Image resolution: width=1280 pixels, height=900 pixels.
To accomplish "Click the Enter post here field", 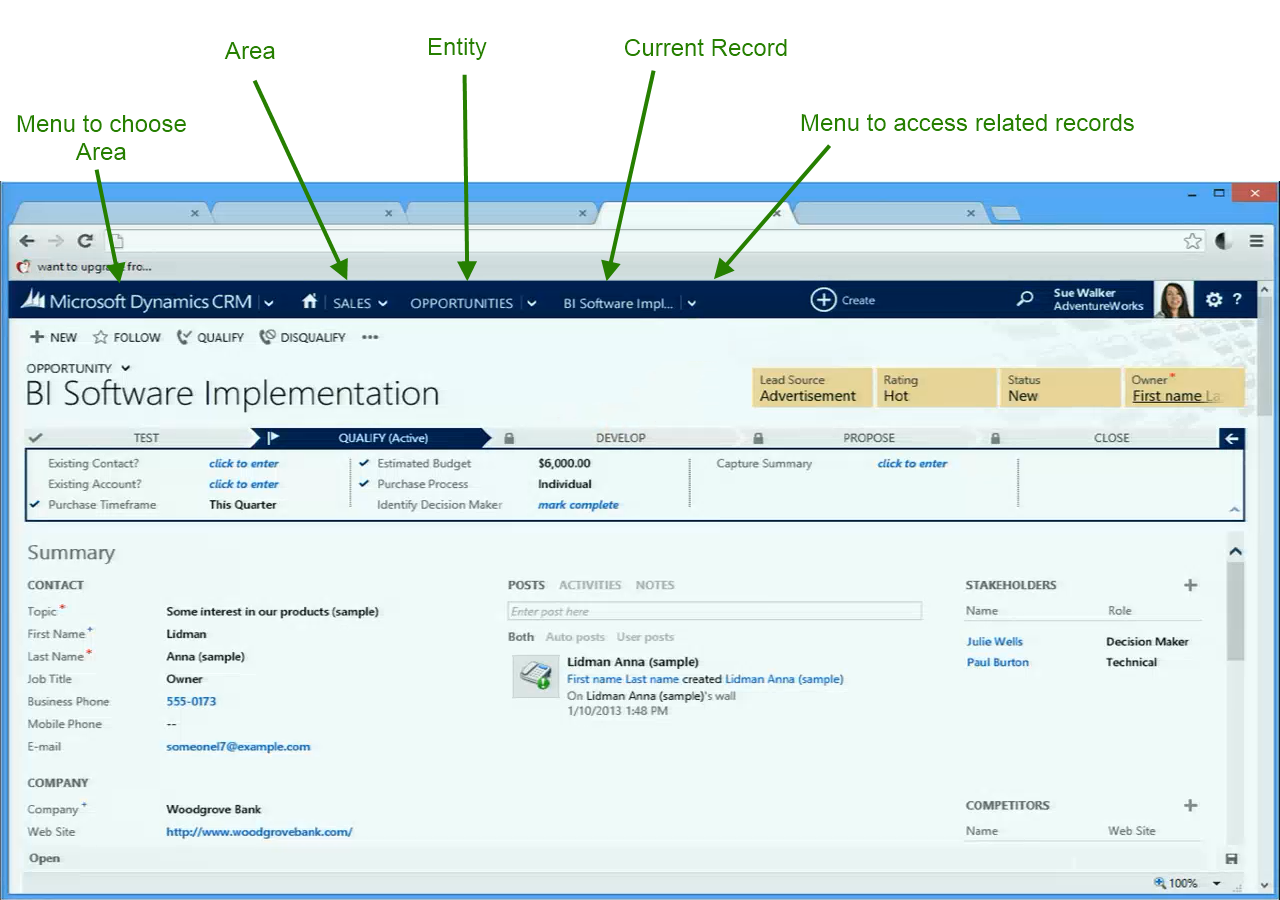I will (x=714, y=611).
